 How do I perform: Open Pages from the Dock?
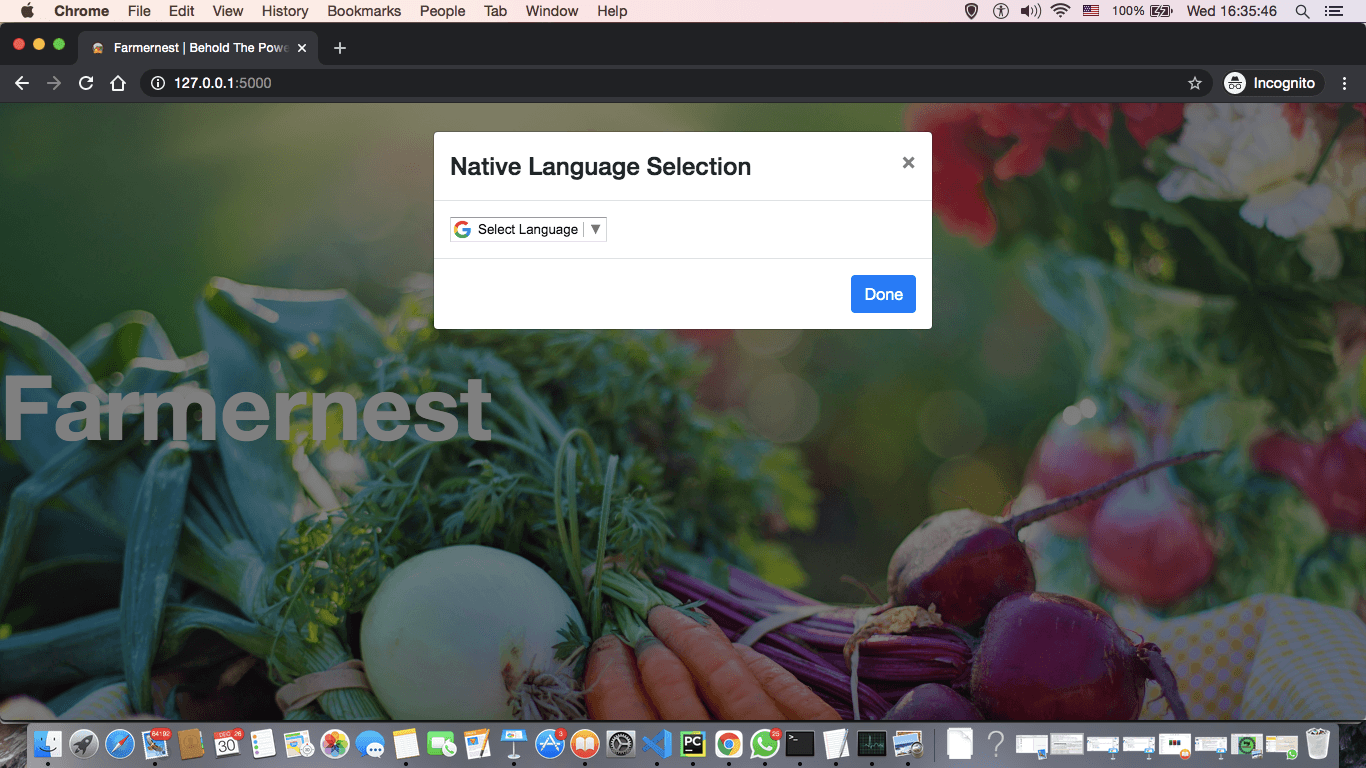pos(477,743)
